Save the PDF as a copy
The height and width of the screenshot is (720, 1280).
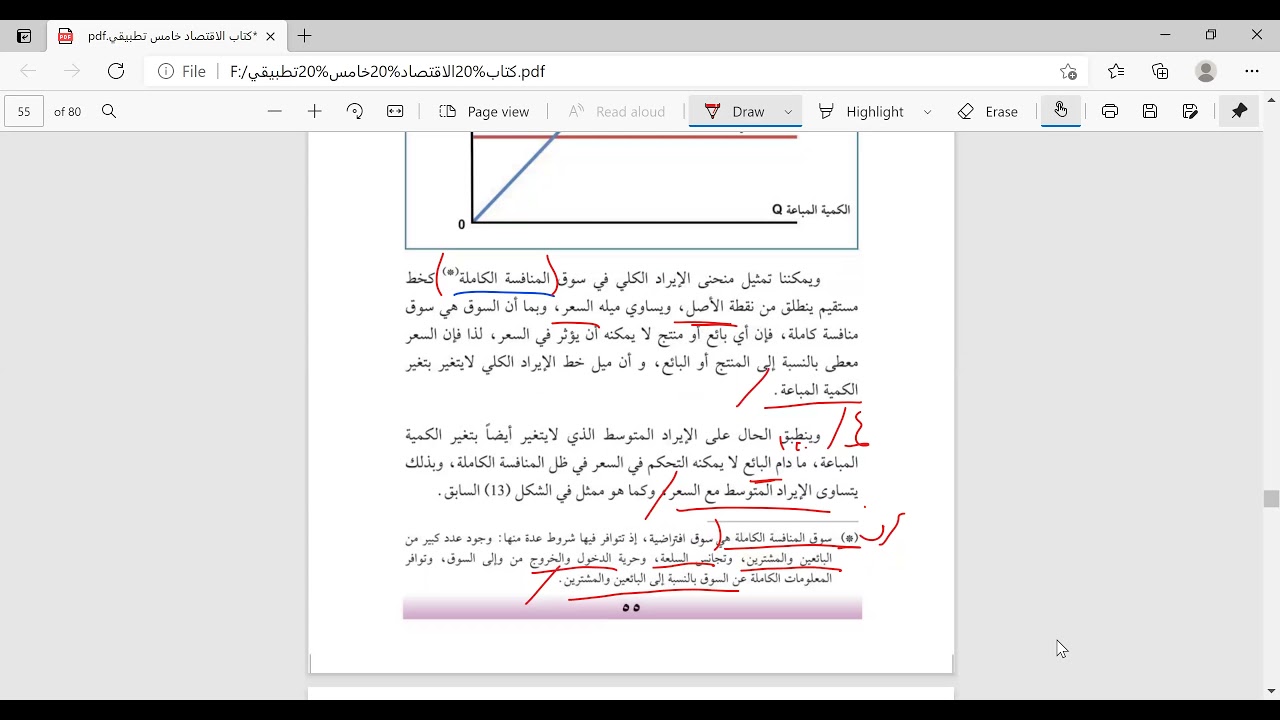coord(1190,111)
